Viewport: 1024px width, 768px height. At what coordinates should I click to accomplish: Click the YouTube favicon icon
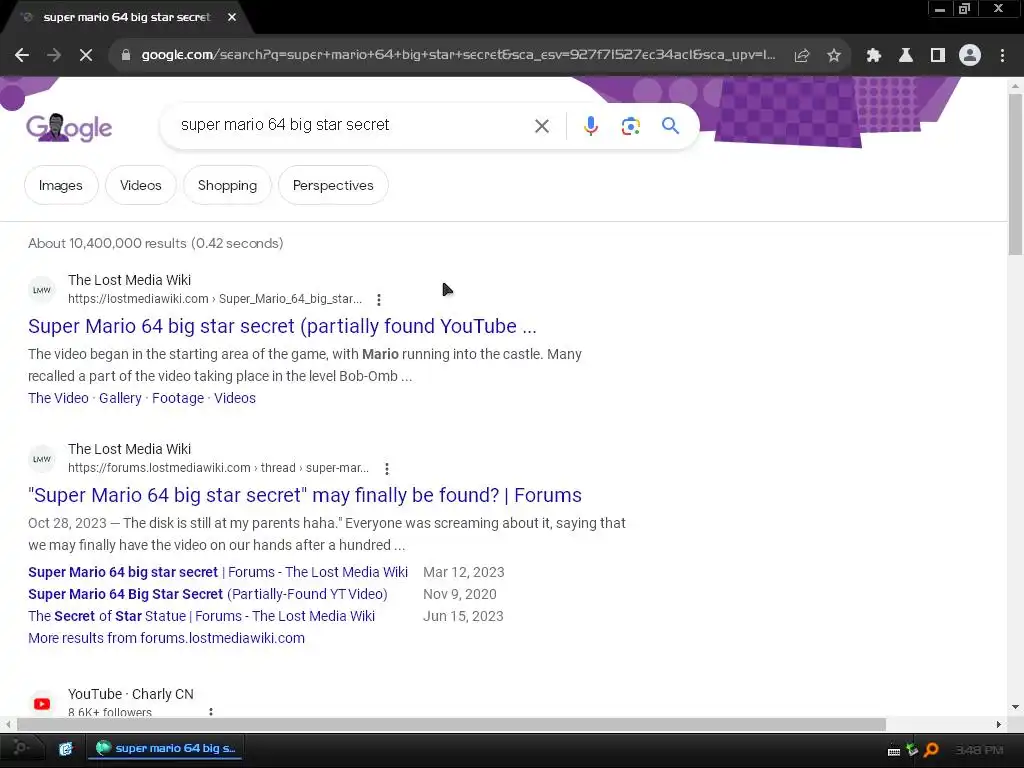click(x=42, y=704)
